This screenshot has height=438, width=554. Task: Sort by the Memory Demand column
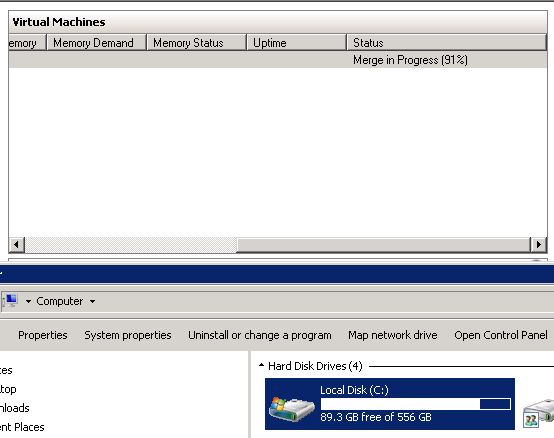coord(96,43)
